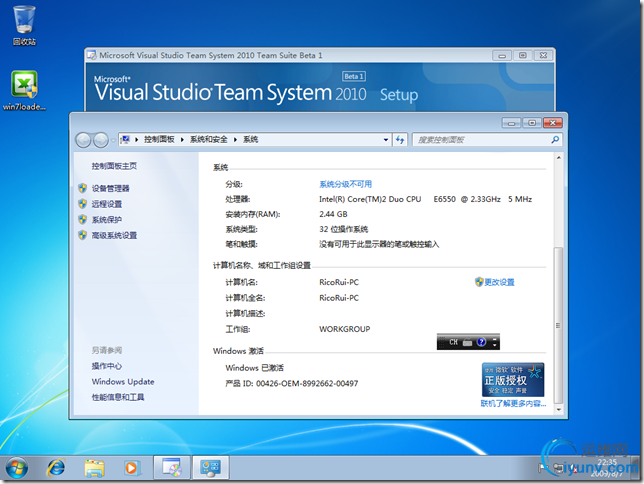Open the Recycle Bin desktop icon
Image resolution: width=644 pixels, height=484 pixels.
tap(24, 25)
